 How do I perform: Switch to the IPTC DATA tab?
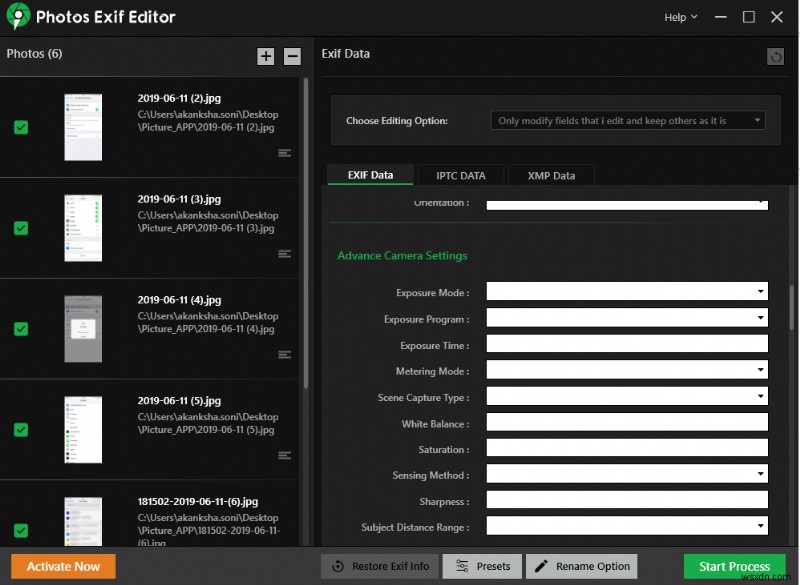(x=460, y=174)
